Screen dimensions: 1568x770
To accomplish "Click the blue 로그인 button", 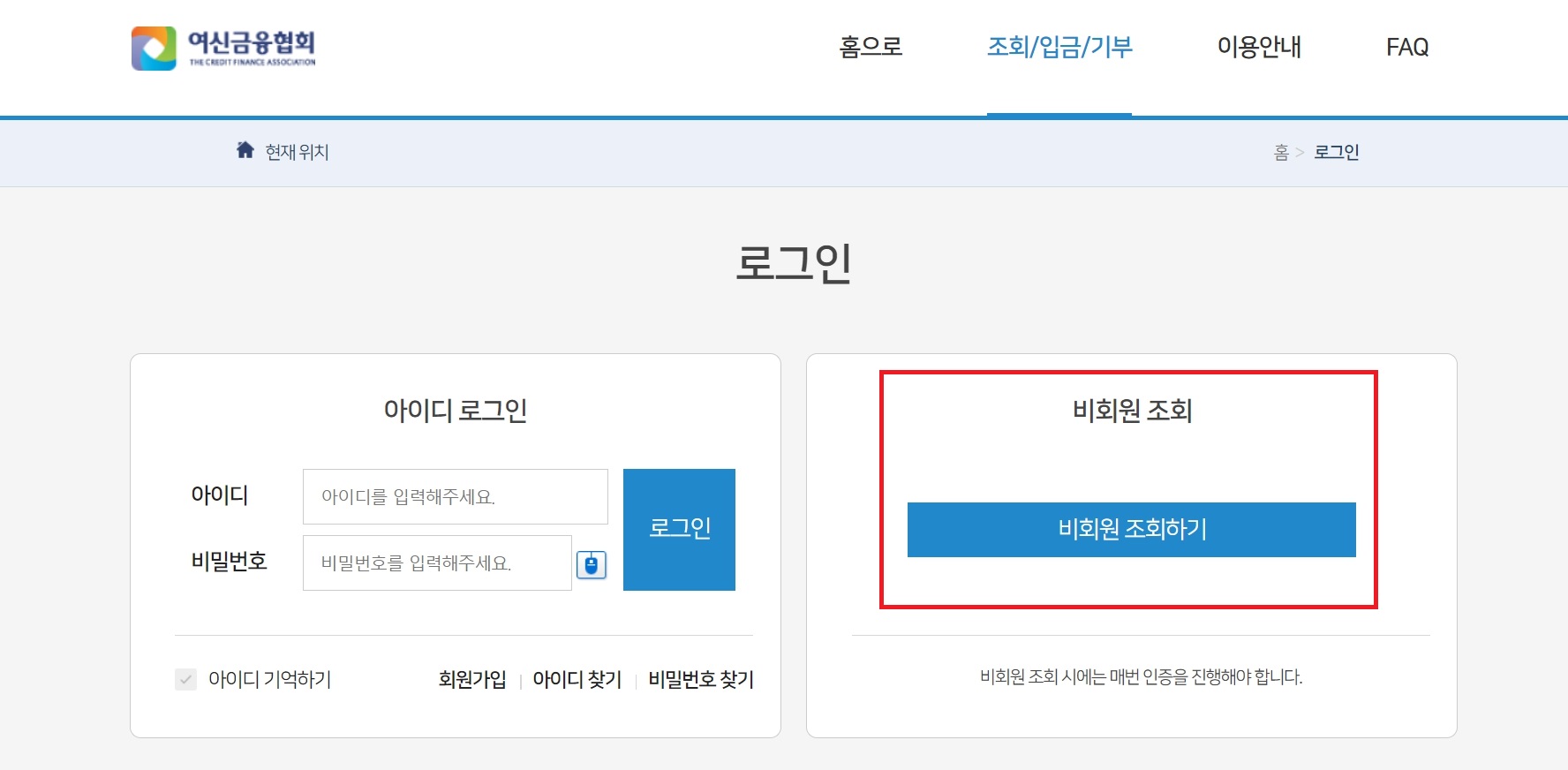I will point(679,530).
